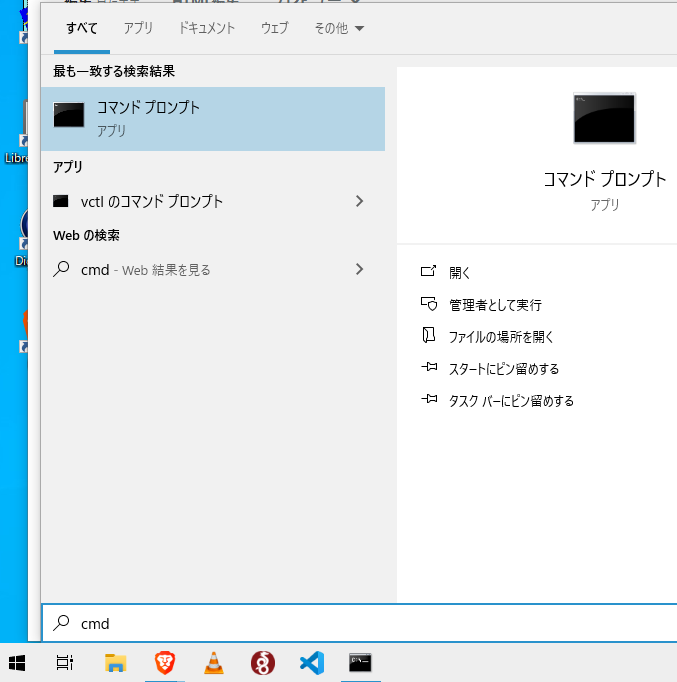Click the pin icon beside スタートにピン留めする

[429, 367]
